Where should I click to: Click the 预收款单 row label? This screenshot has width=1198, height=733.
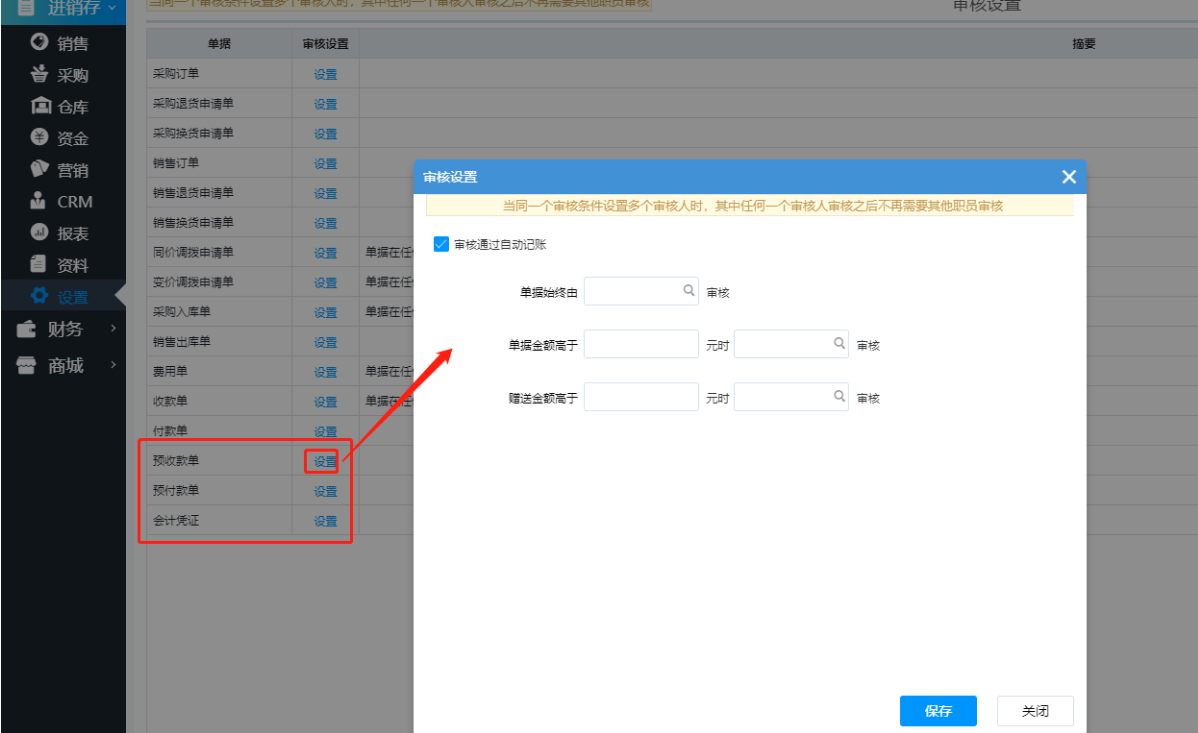(x=176, y=460)
